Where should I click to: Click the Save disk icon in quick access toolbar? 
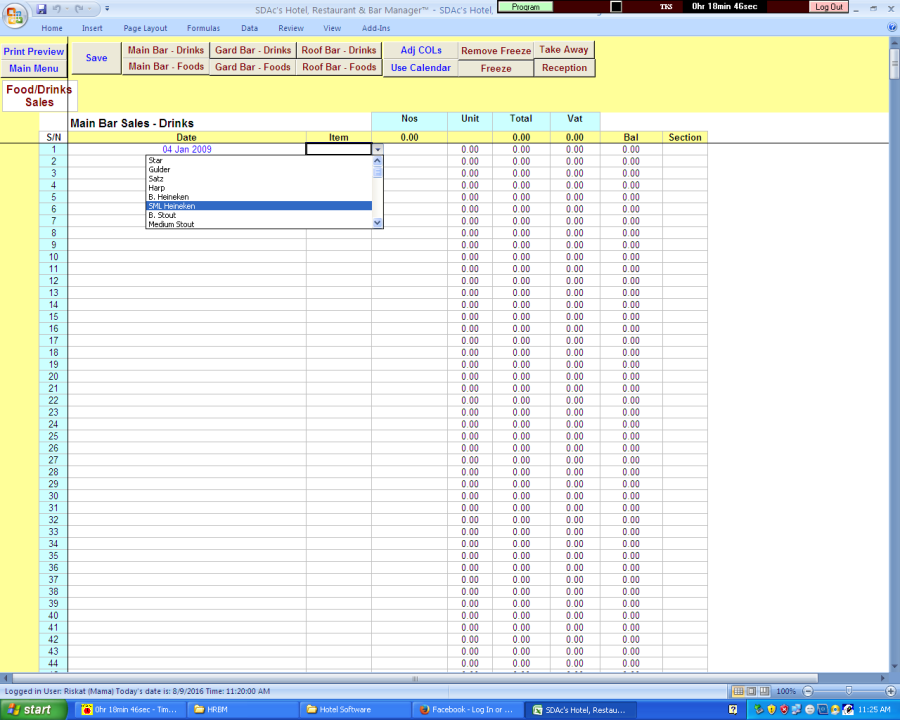click(x=41, y=9)
